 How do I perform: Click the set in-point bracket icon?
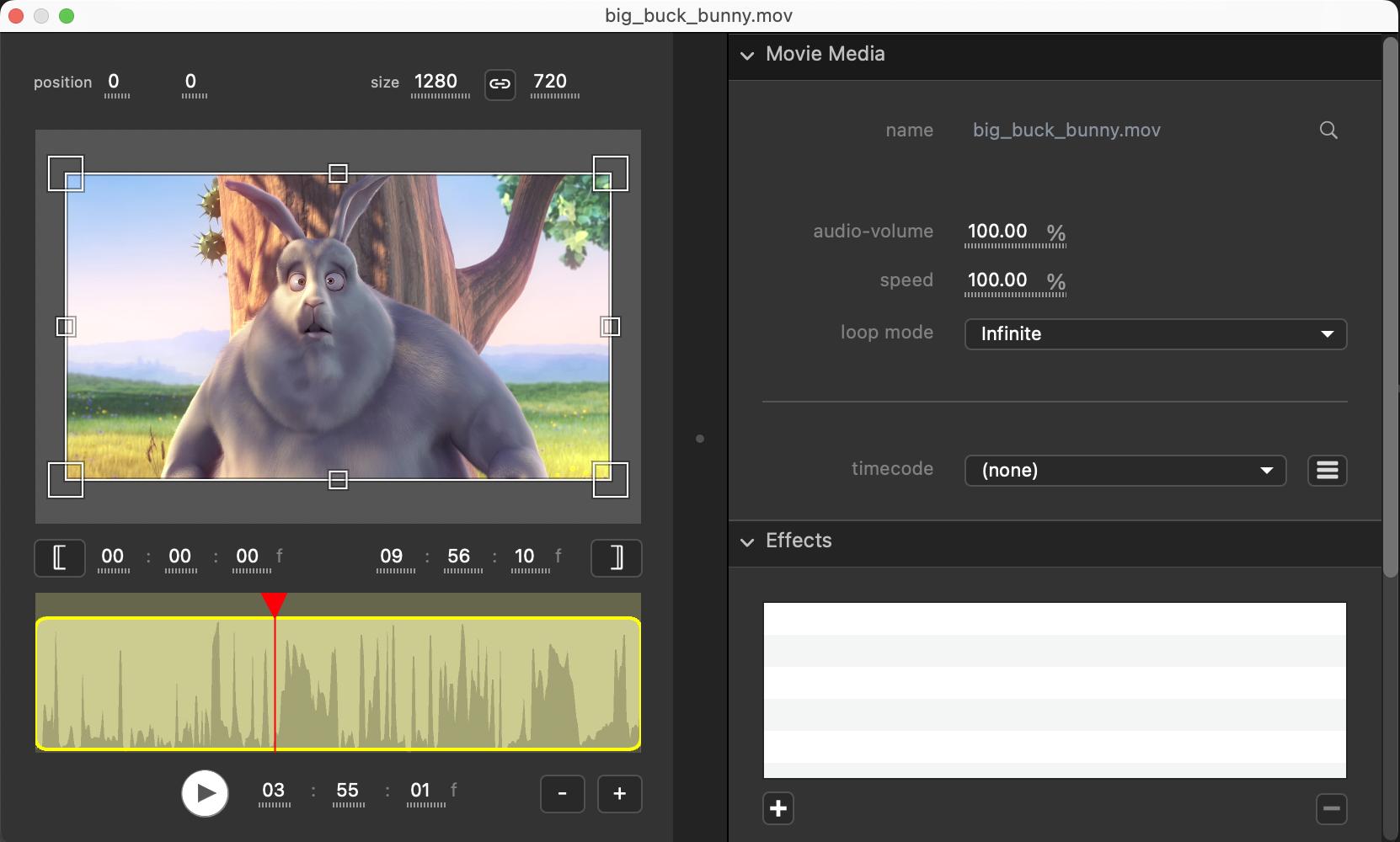pos(60,557)
